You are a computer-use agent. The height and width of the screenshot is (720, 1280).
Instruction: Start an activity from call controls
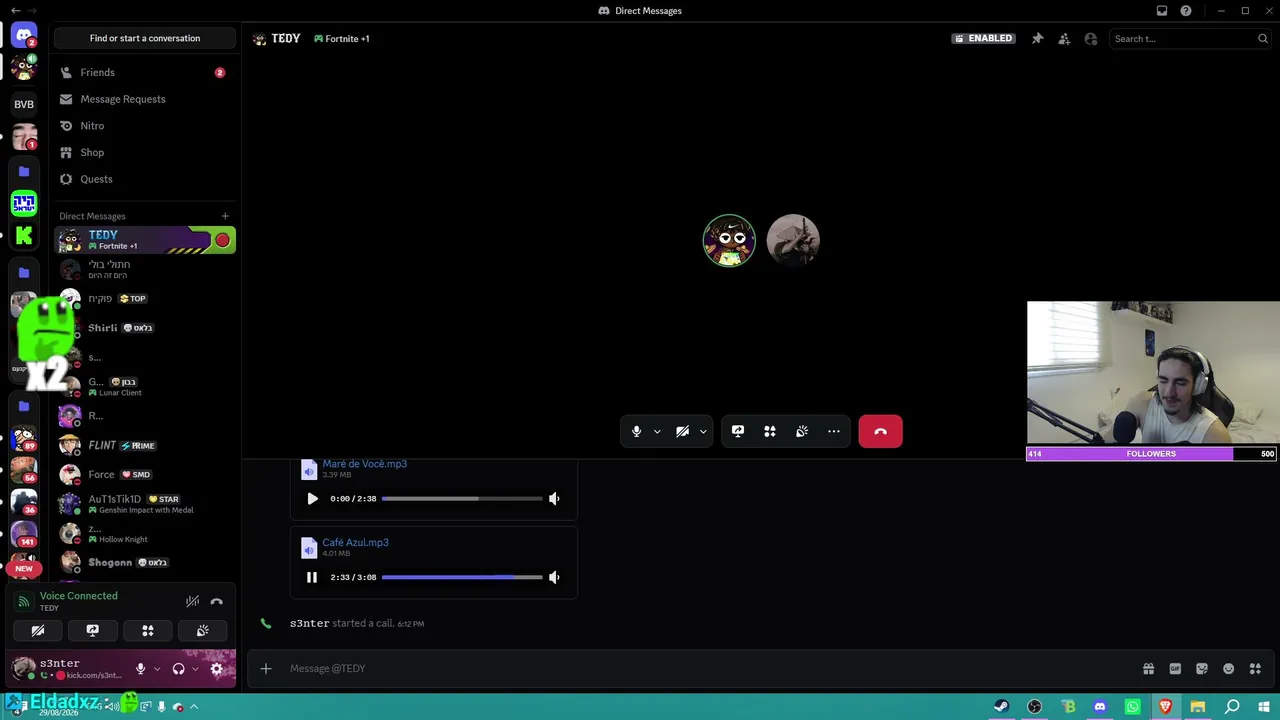click(770, 431)
